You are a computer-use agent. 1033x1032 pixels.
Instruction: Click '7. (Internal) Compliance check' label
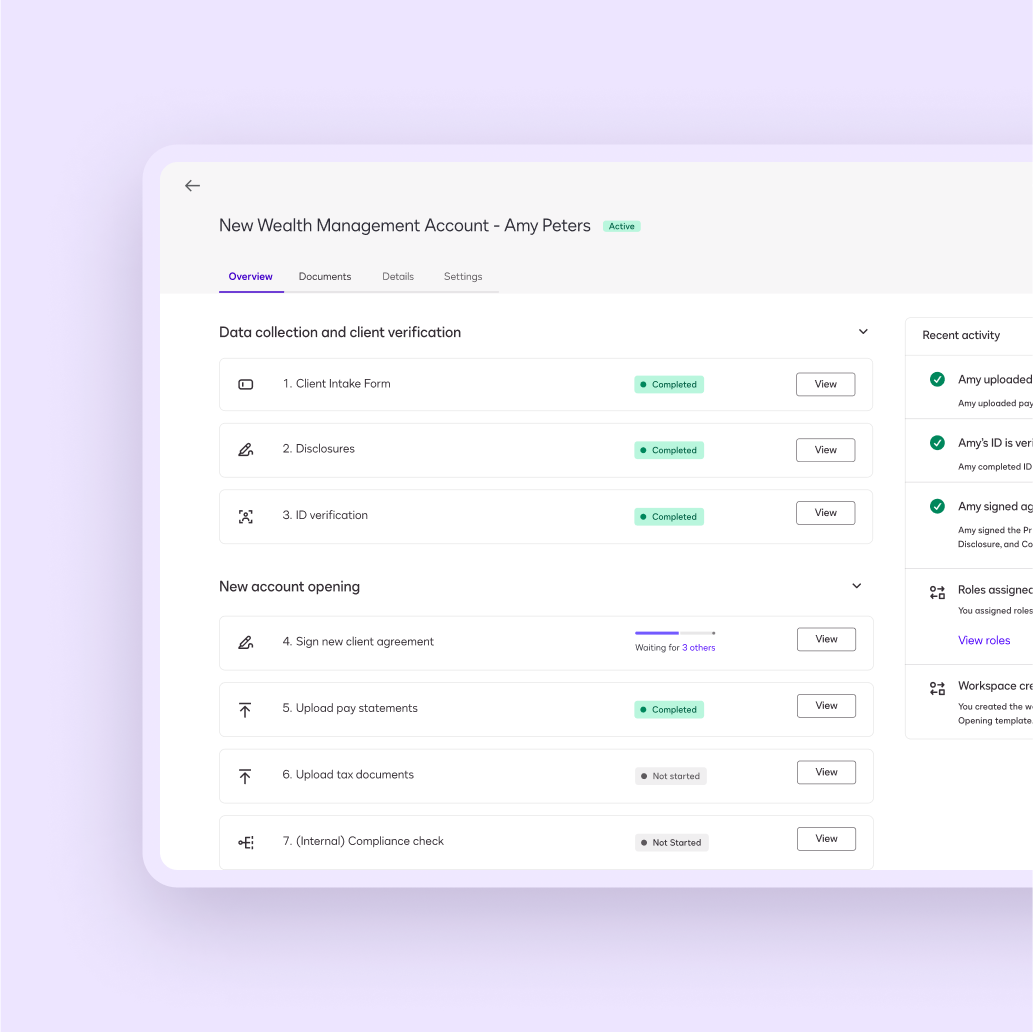(364, 842)
